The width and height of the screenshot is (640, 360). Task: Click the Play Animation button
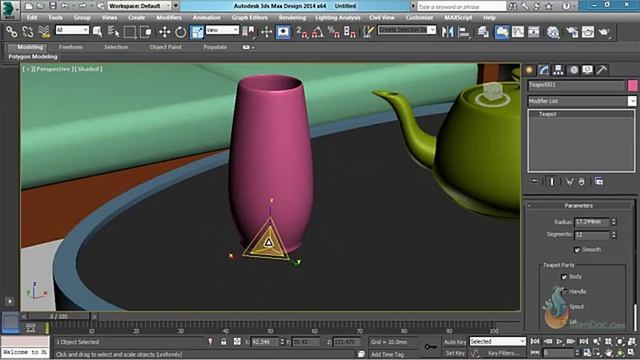[x=559, y=341]
